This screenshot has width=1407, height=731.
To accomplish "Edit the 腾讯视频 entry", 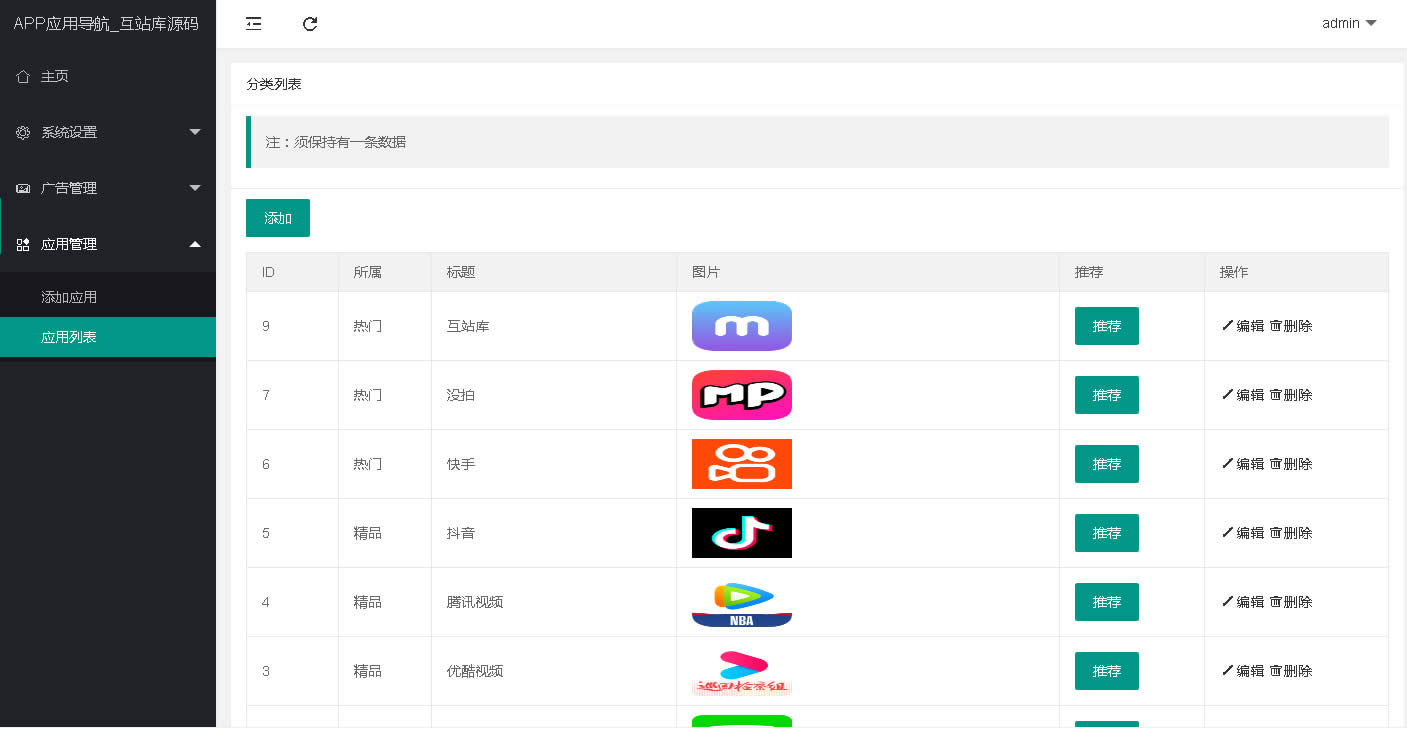I will (x=1243, y=602).
